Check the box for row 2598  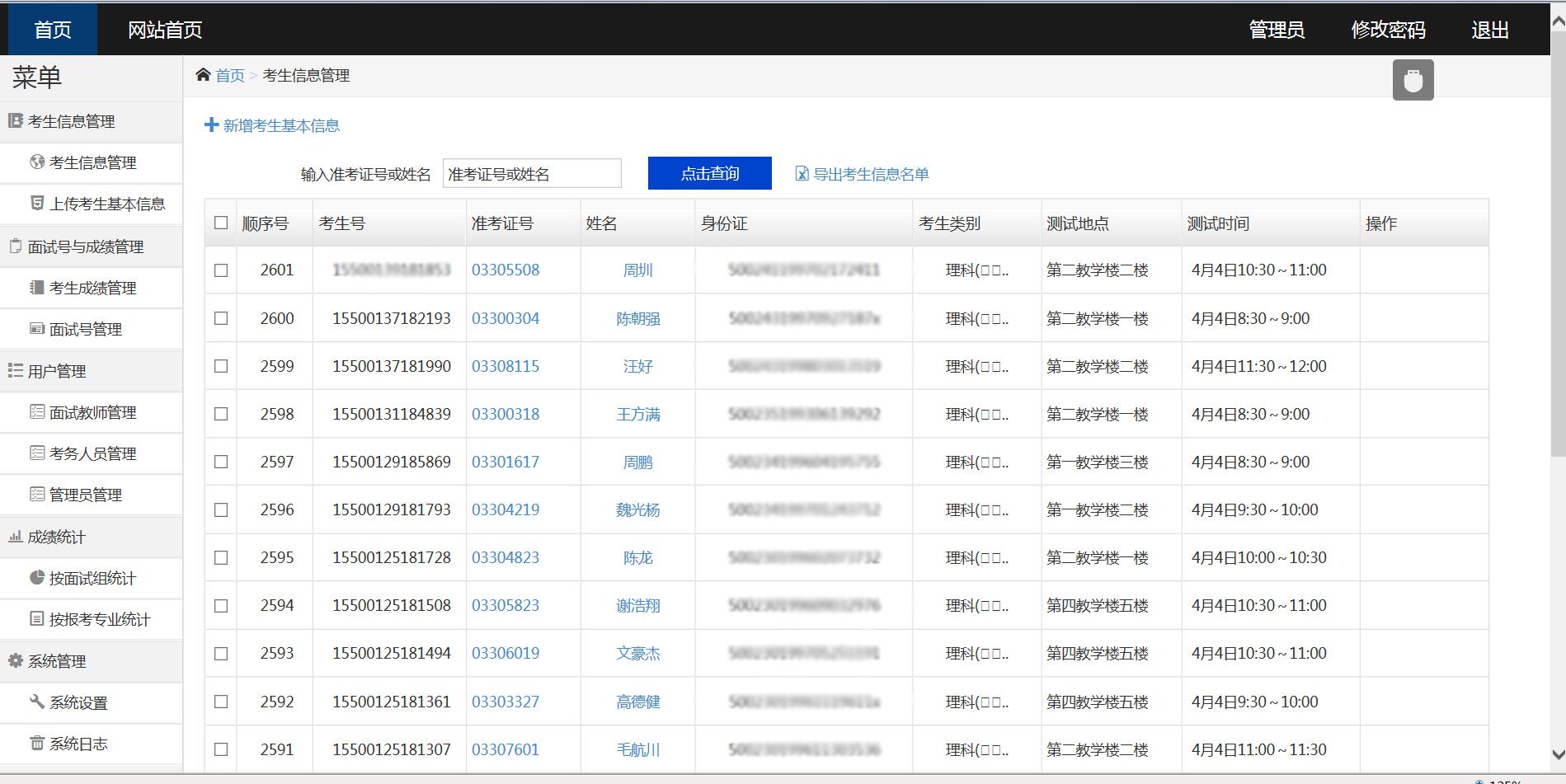pos(221,414)
